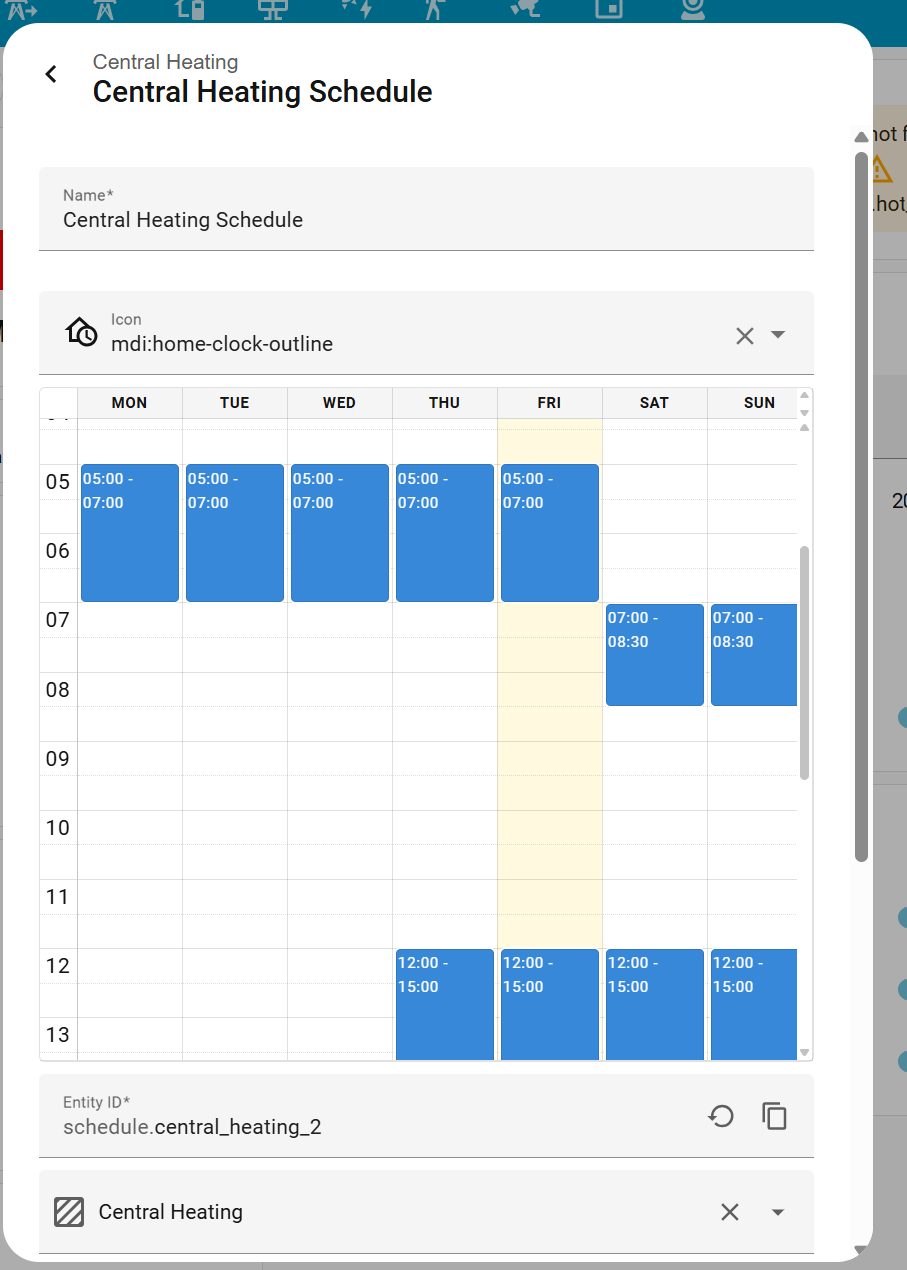Click the Central Heating area texture icon
This screenshot has width=907, height=1270.
pyautogui.click(x=69, y=1212)
